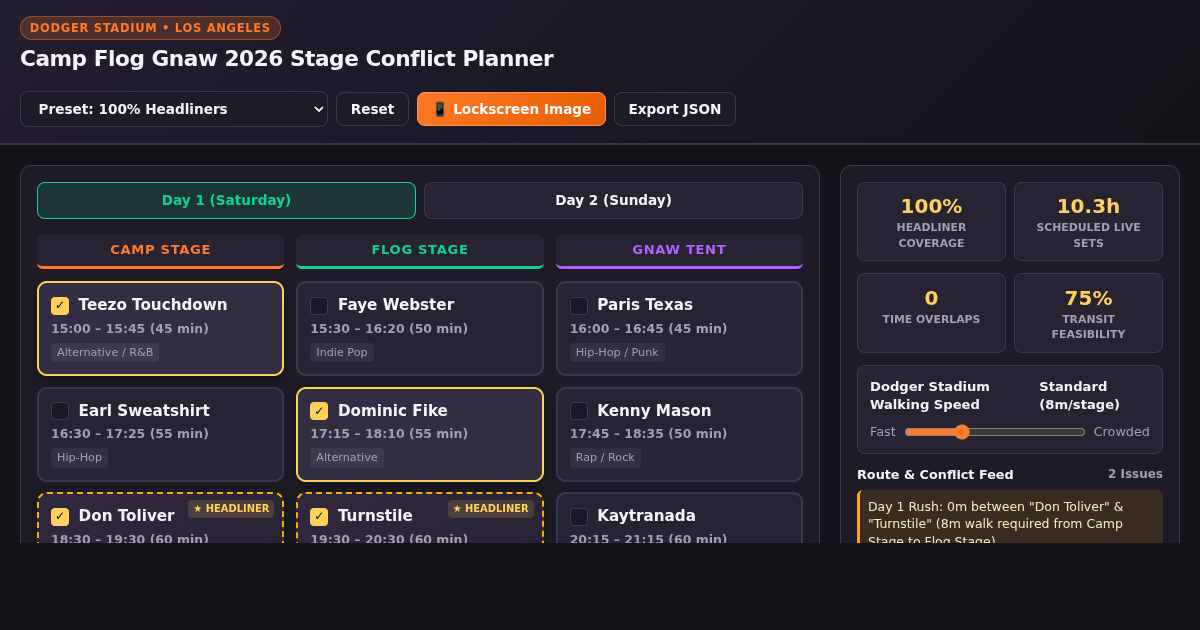1200x630 pixels.
Task: Click the 10.3h Scheduled Live Sets stat
Action: coord(1088,221)
